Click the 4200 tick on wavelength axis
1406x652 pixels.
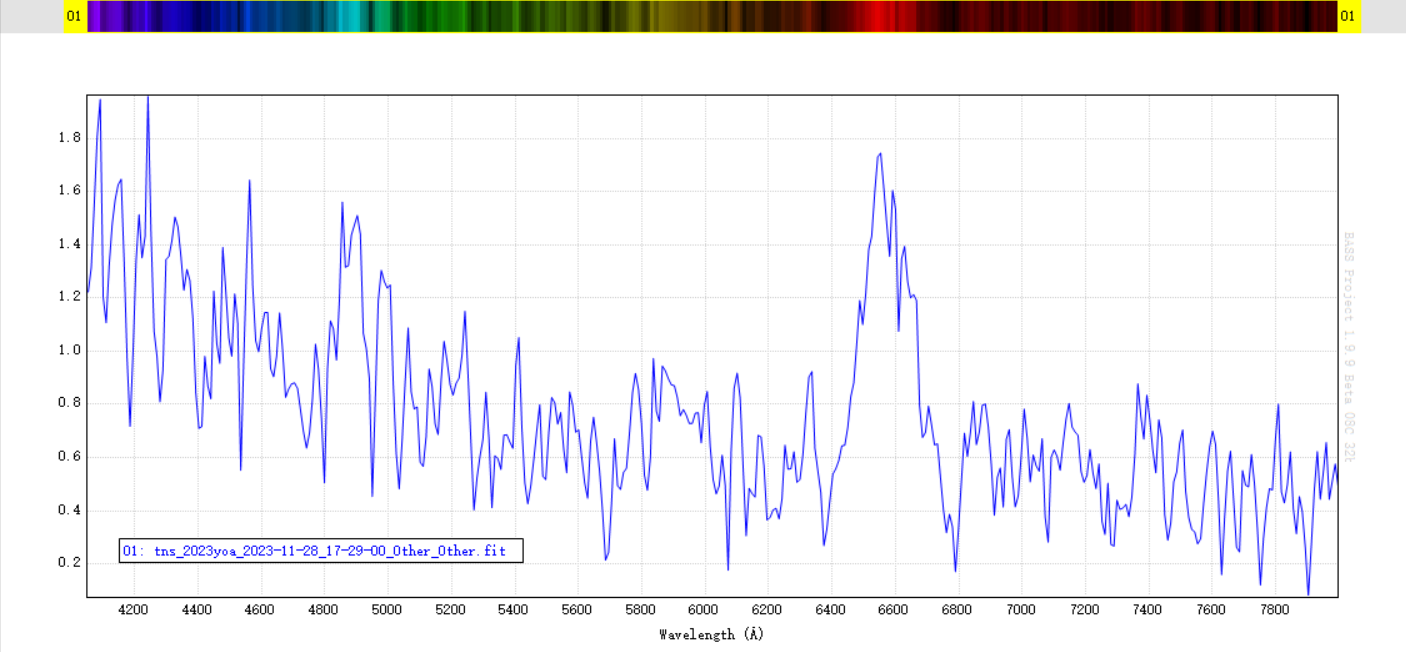click(x=134, y=609)
